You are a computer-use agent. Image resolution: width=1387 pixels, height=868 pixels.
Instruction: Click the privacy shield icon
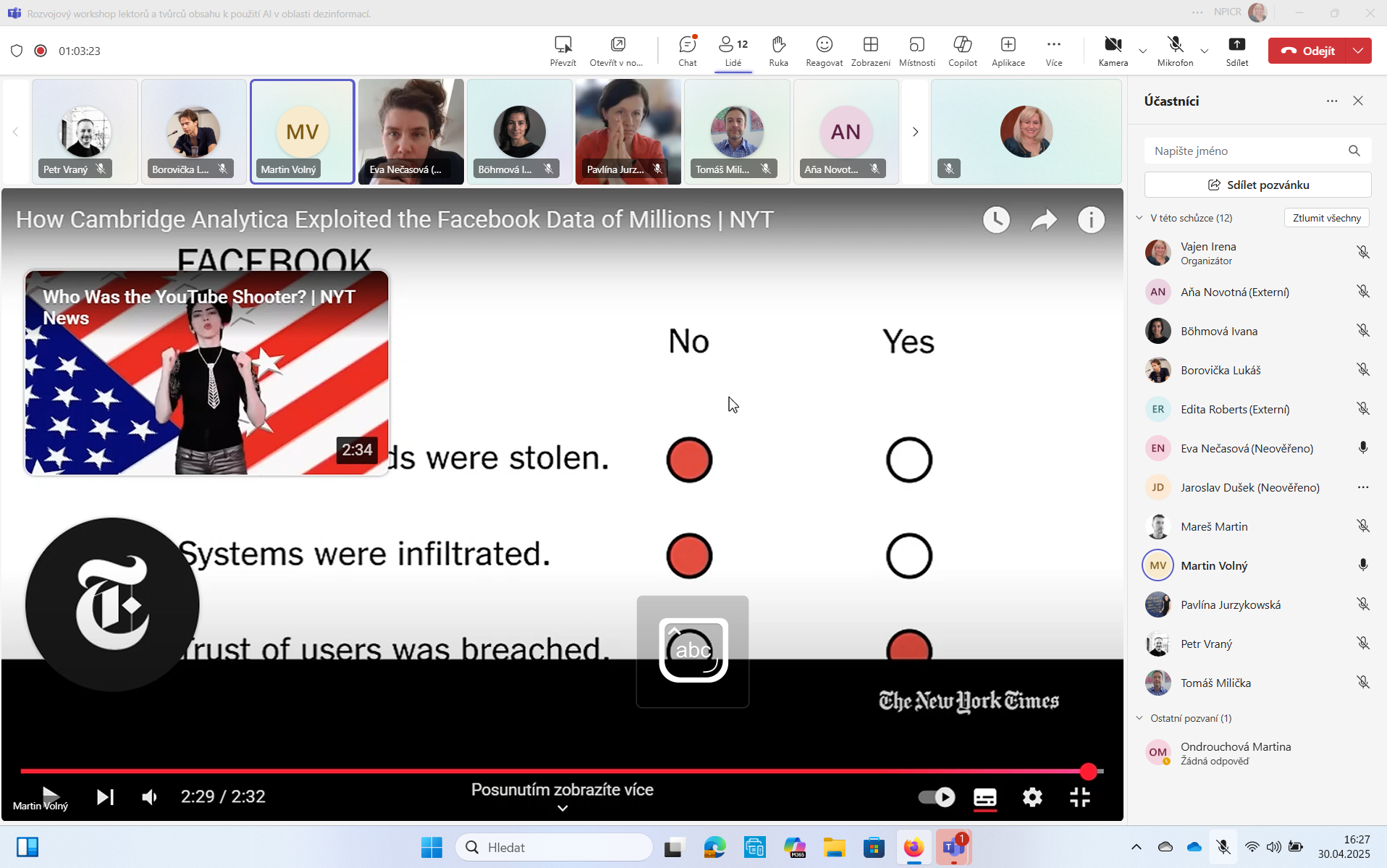[17, 51]
